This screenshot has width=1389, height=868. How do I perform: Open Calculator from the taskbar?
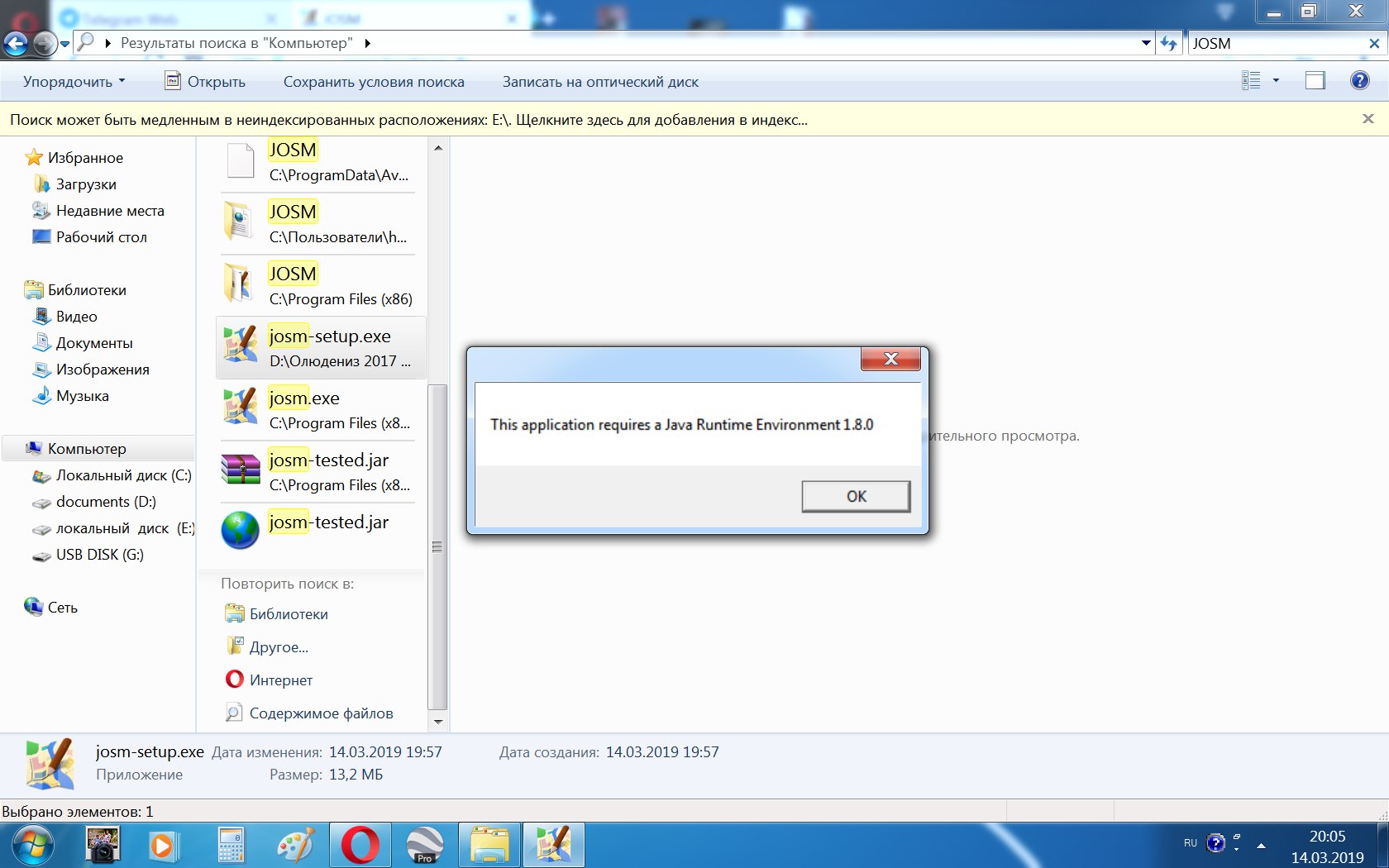click(231, 845)
